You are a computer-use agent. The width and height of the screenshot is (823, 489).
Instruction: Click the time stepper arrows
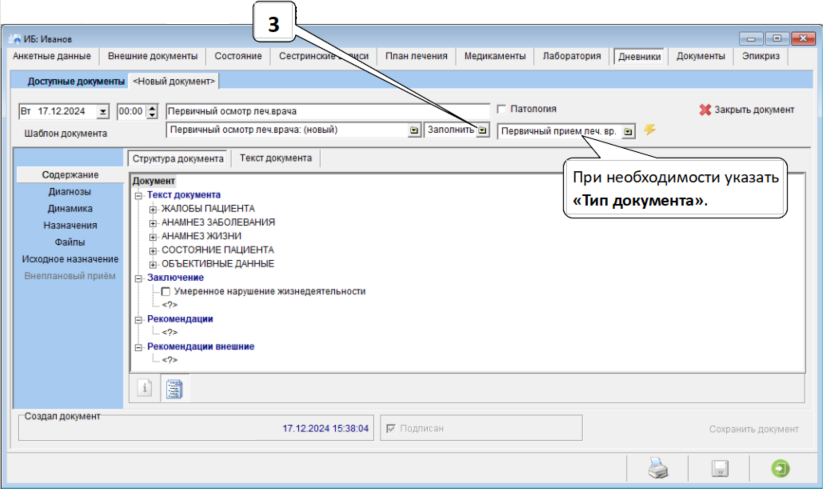pyautogui.click(x=153, y=111)
